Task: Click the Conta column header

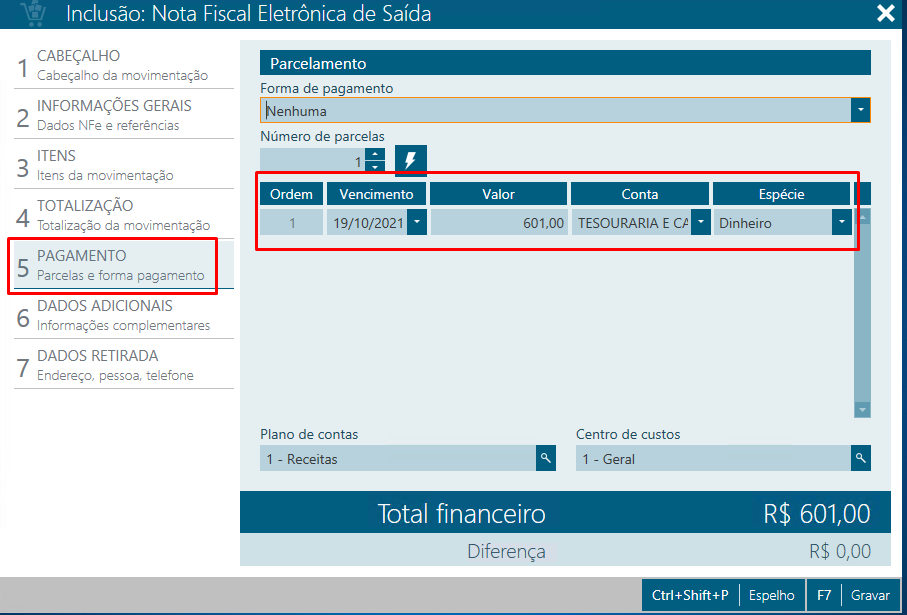Action: click(x=640, y=194)
